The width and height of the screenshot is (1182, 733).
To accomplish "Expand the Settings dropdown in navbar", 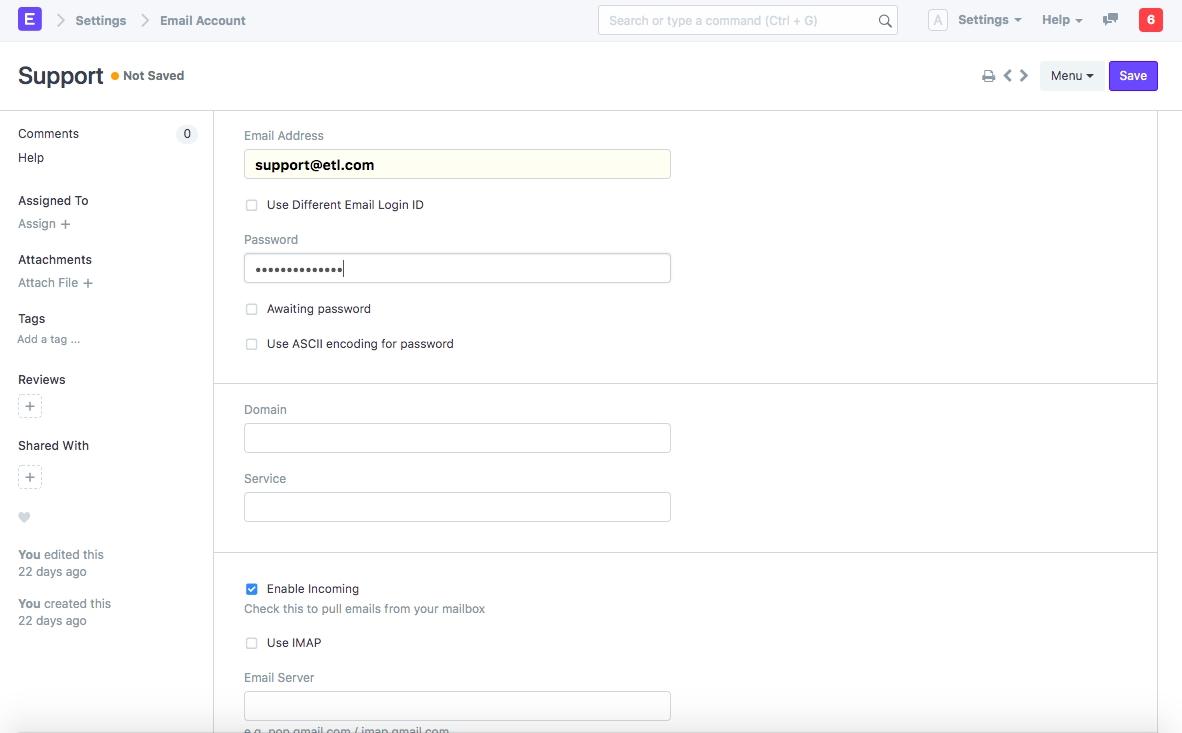I will [x=989, y=20].
